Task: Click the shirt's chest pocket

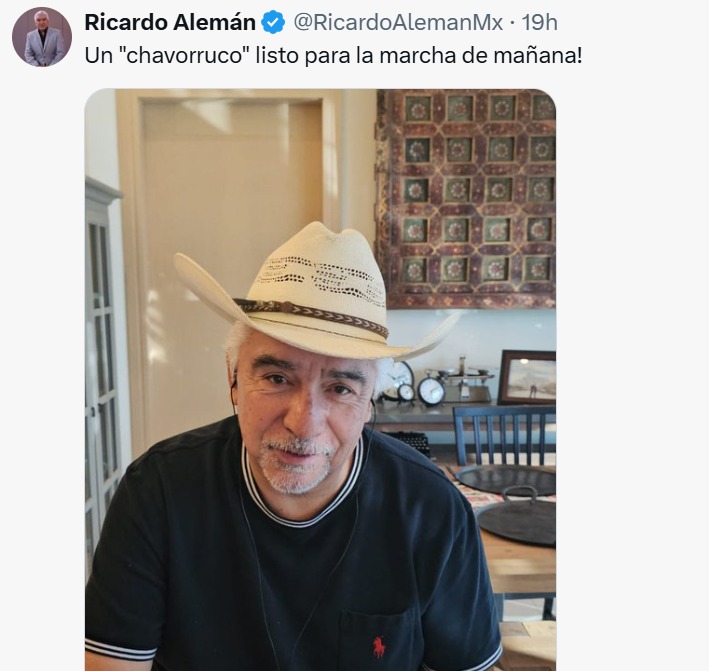Action: (x=379, y=638)
